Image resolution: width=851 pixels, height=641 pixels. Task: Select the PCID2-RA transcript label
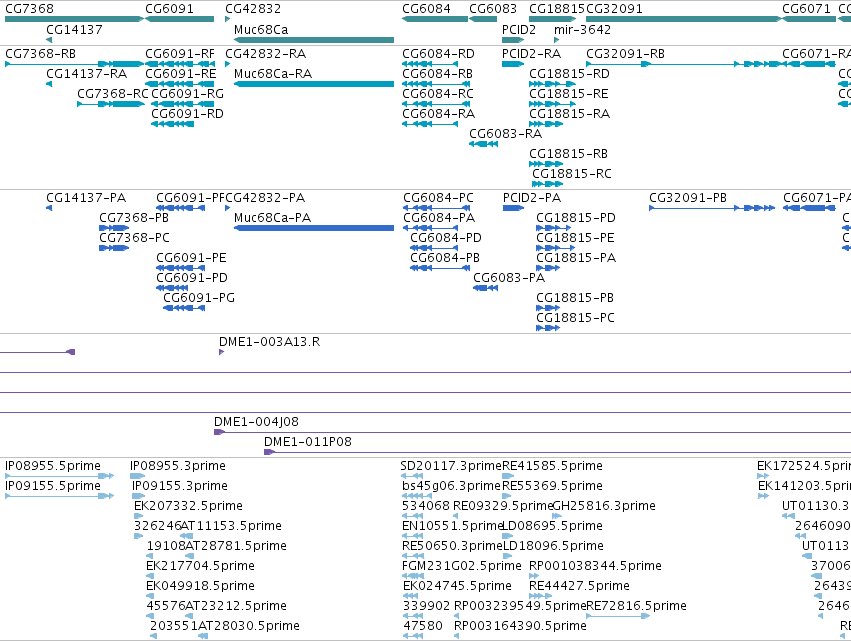click(x=531, y=54)
